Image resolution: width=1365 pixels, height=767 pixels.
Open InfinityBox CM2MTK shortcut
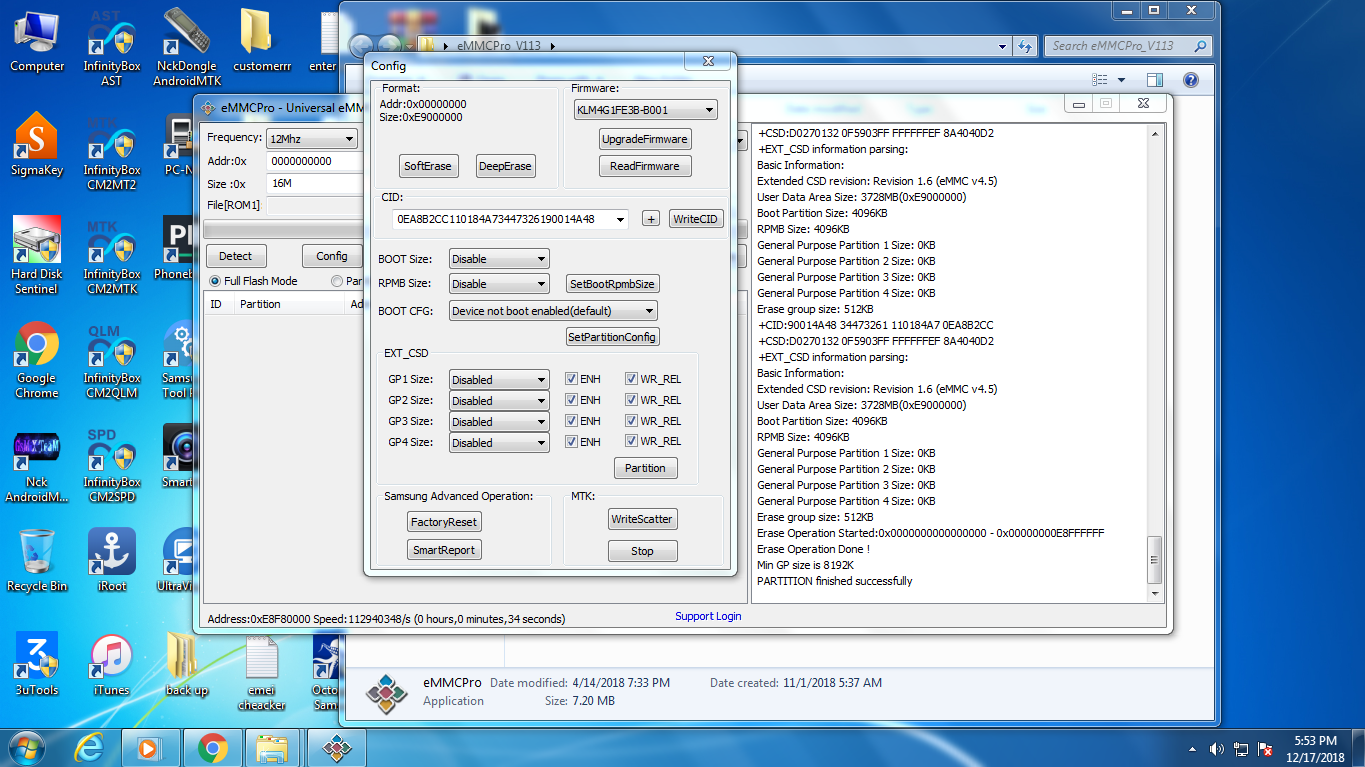[111, 256]
